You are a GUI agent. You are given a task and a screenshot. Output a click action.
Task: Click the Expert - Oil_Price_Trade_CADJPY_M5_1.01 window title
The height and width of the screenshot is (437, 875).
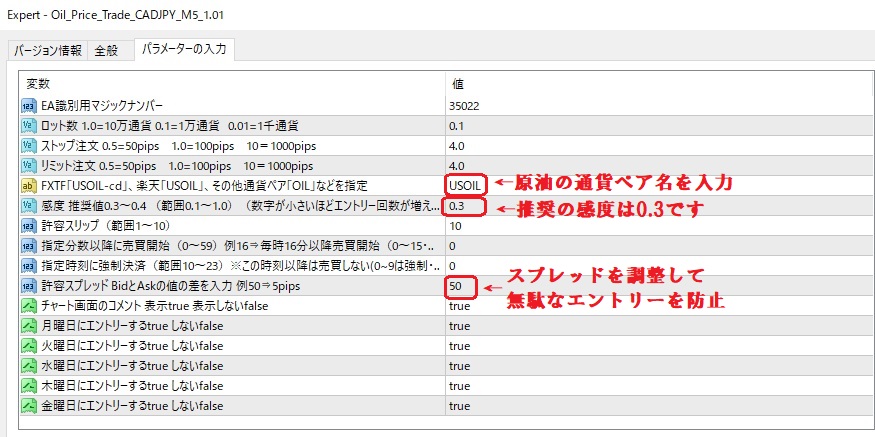(116, 15)
